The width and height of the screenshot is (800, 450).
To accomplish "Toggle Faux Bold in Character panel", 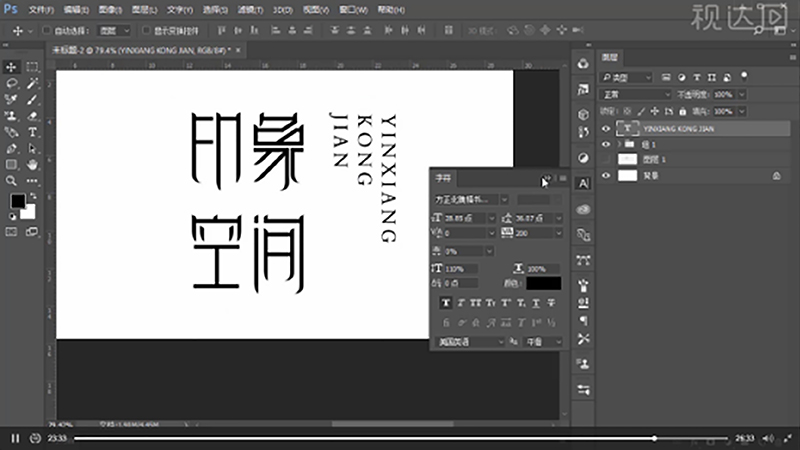I will 445,303.
